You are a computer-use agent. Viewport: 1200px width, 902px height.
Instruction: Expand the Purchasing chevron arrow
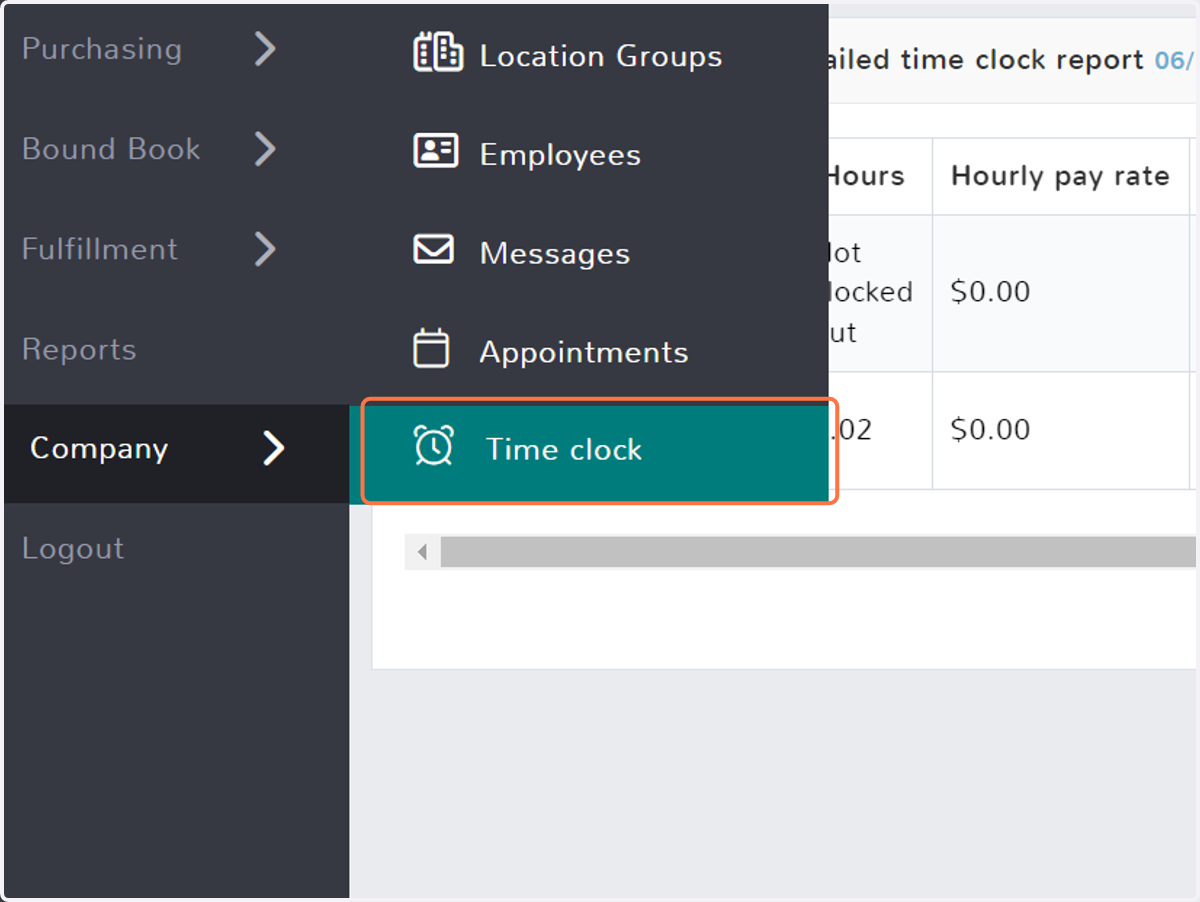pyautogui.click(x=265, y=48)
